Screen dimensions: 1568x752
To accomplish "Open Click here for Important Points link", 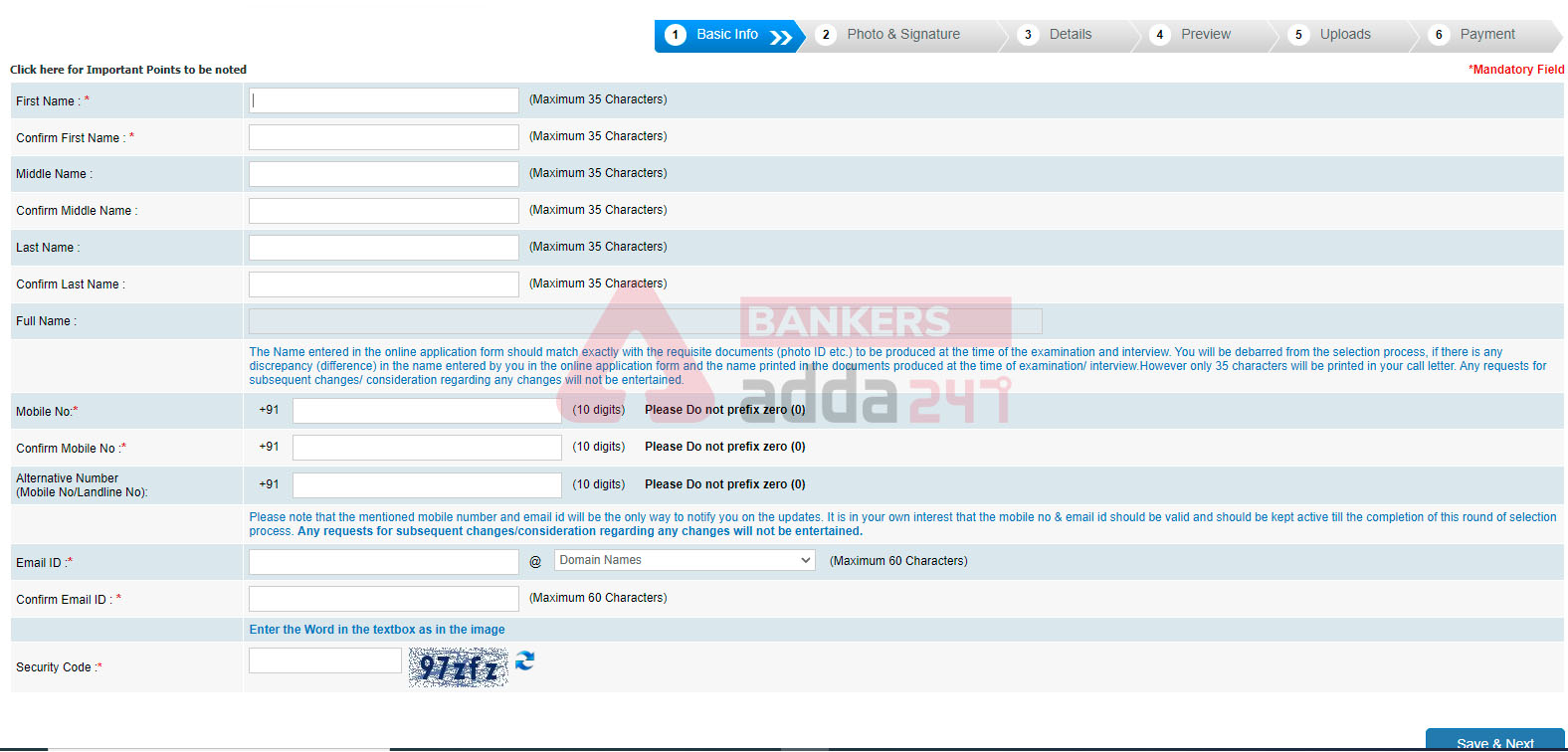I will tap(128, 70).
